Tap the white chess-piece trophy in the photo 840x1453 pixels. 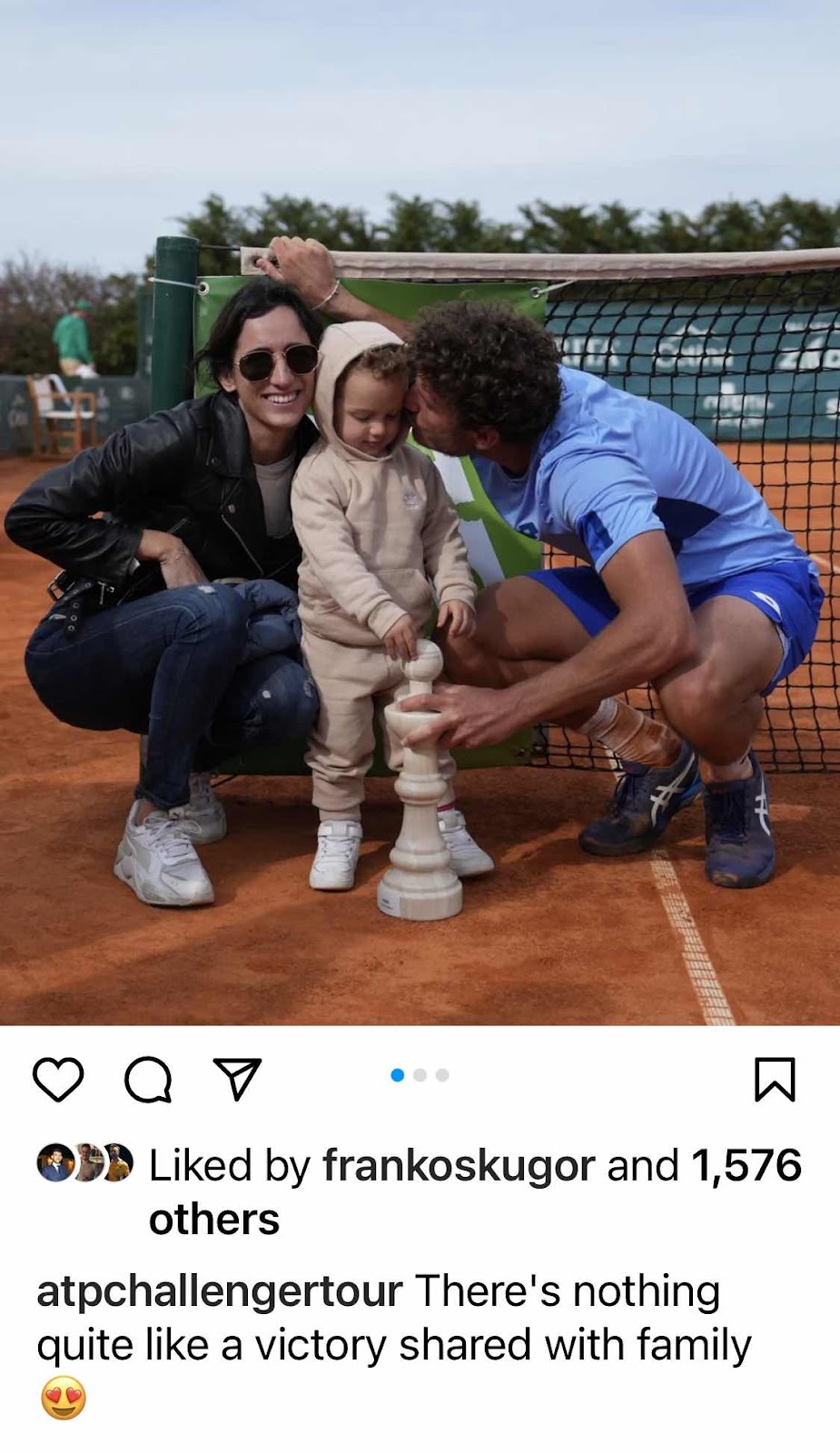(420, 781)
